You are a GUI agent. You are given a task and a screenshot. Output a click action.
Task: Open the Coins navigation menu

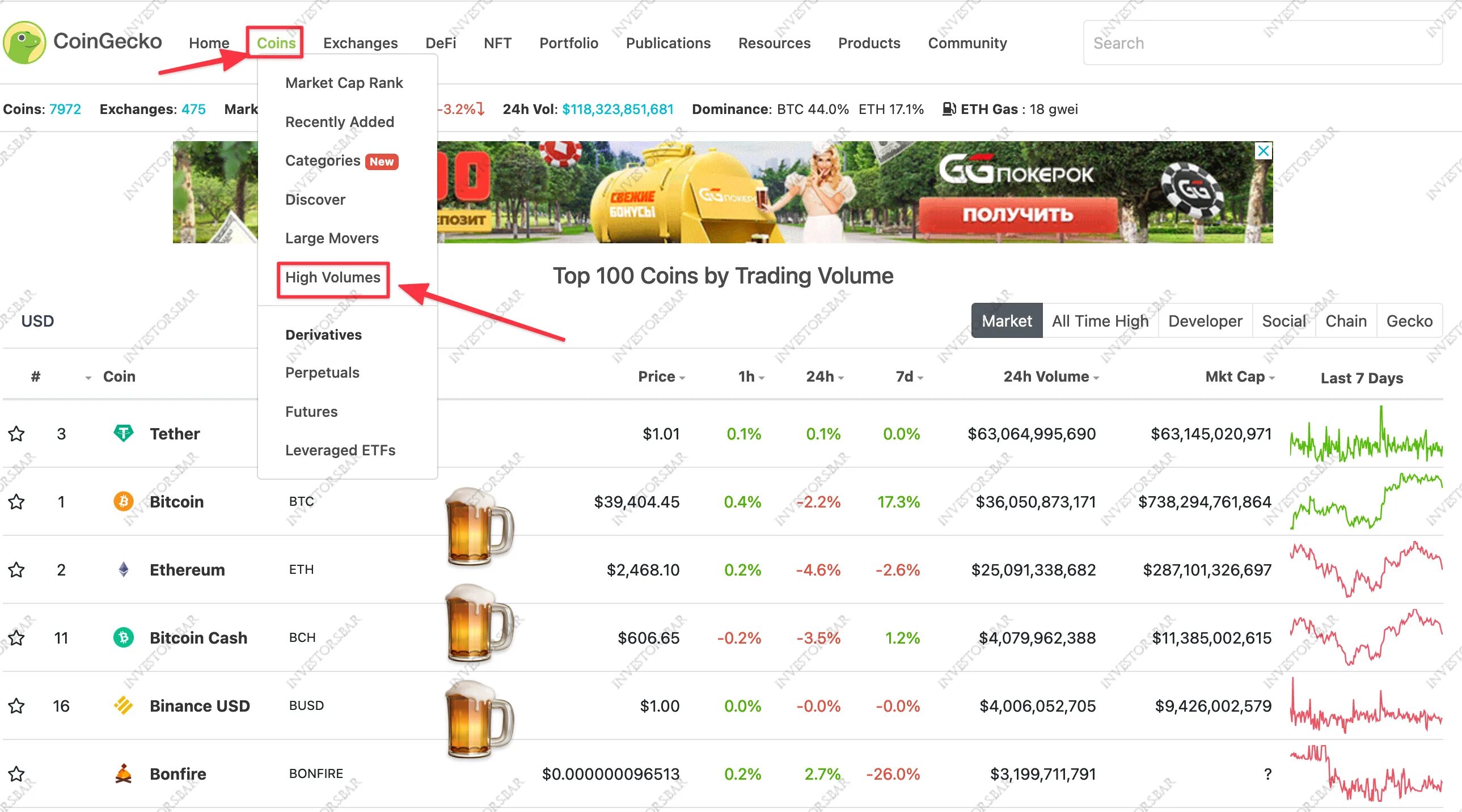(276, 43)
